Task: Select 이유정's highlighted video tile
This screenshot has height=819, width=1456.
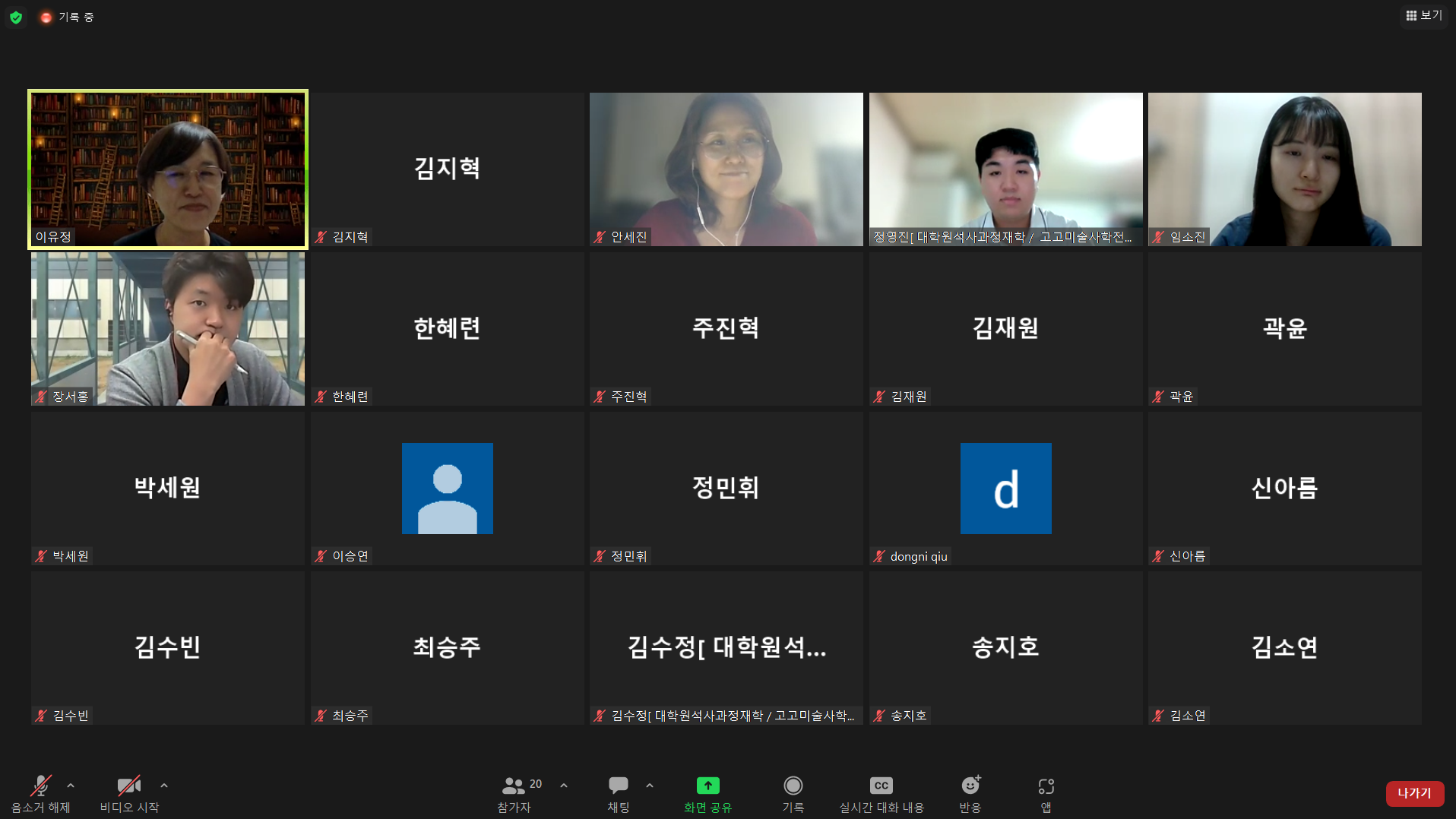Action: point(168,169)
